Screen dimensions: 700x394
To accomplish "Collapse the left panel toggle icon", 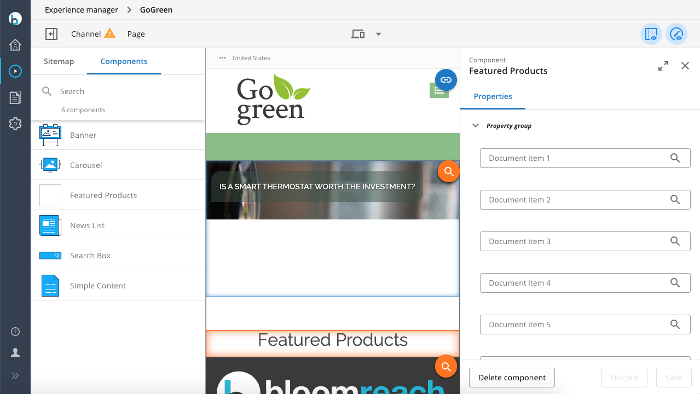I will coord(51,34).
